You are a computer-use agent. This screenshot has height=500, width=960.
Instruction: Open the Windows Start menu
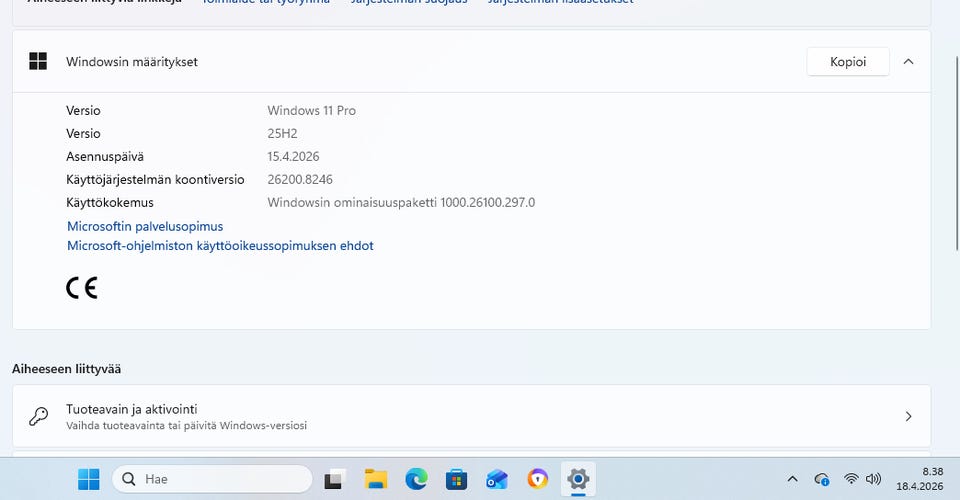point(89,479)
